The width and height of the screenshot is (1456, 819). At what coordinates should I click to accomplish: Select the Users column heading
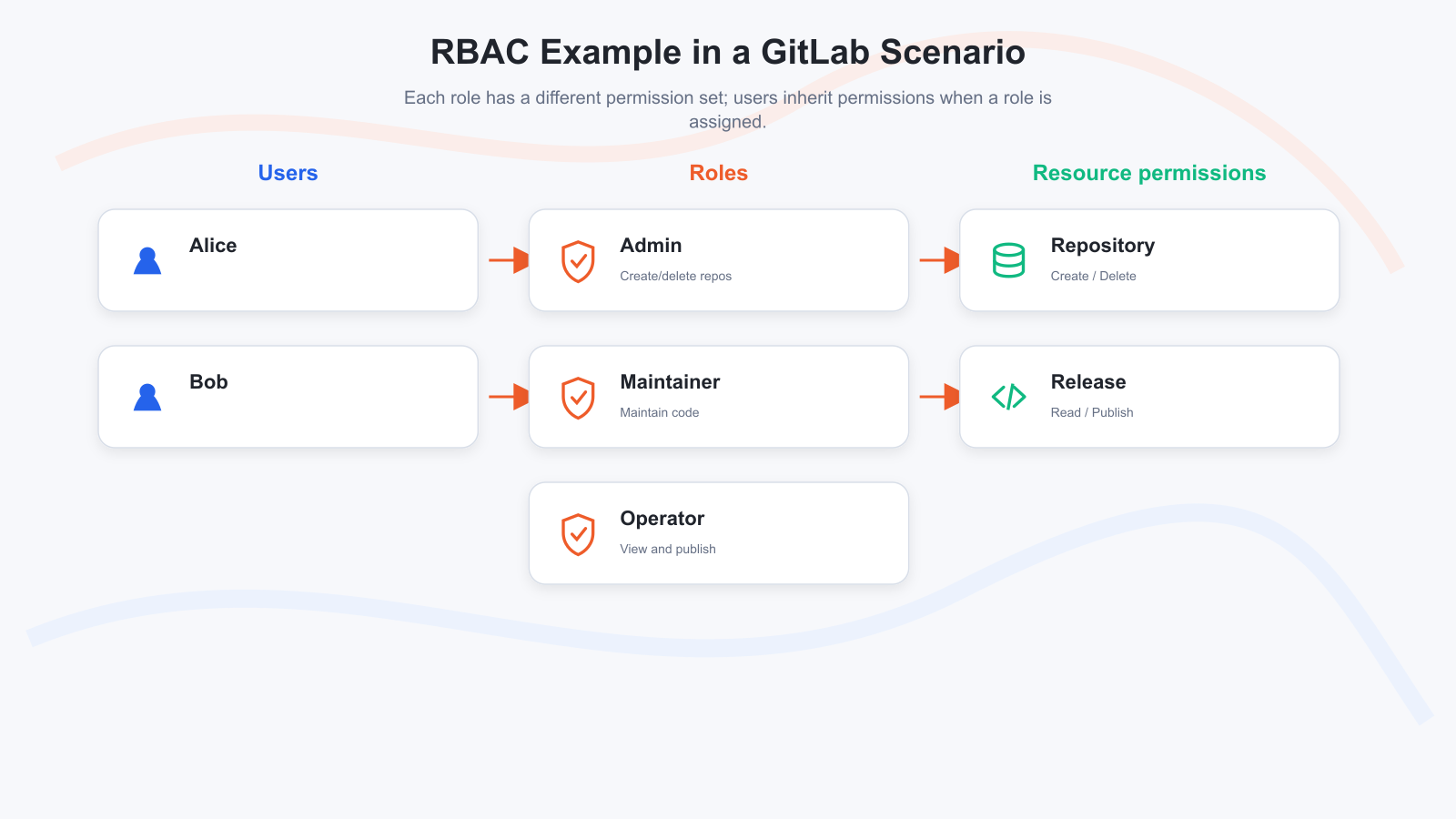tap(288, 173)
